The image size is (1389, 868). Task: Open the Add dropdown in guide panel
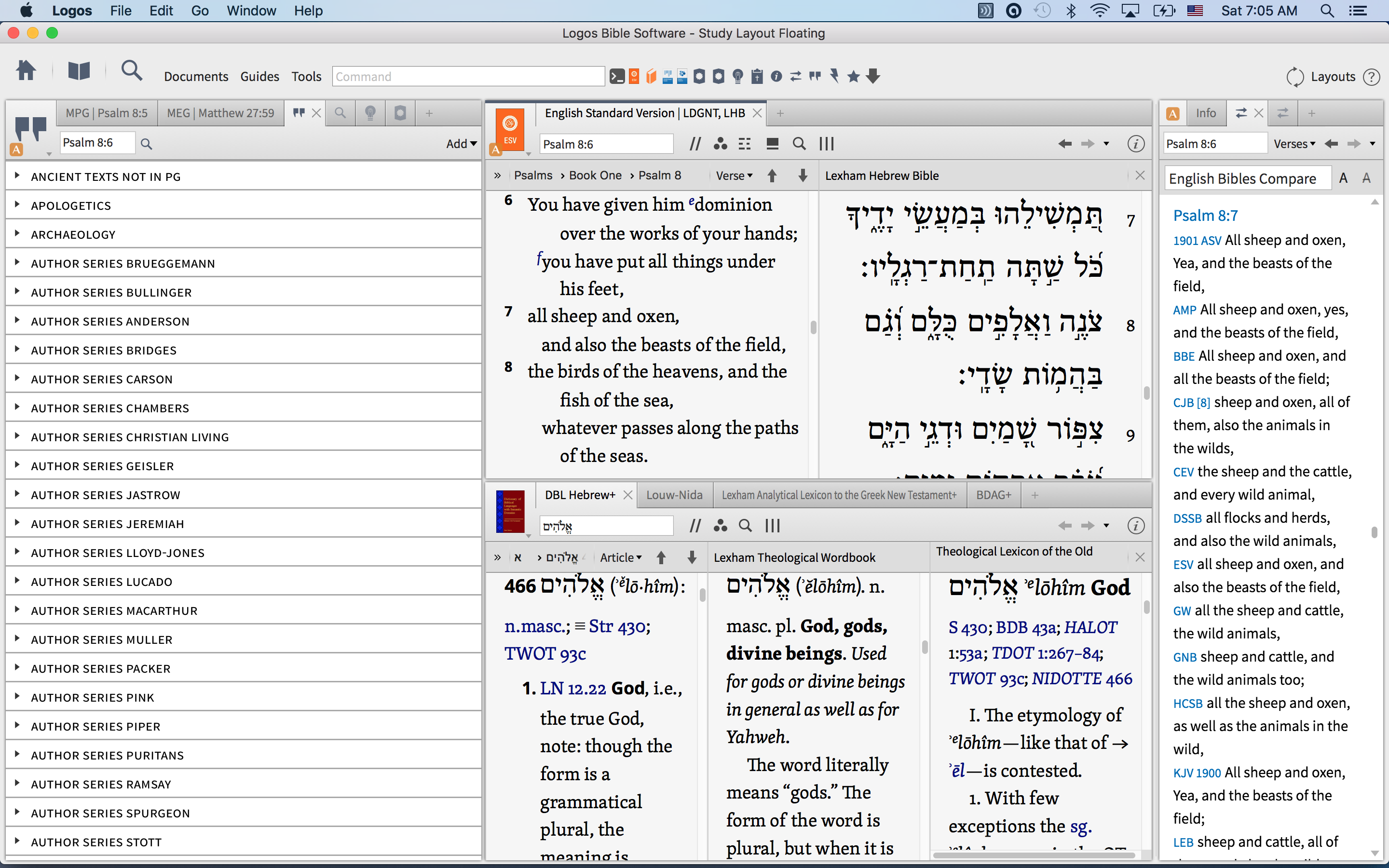(462, 144)
